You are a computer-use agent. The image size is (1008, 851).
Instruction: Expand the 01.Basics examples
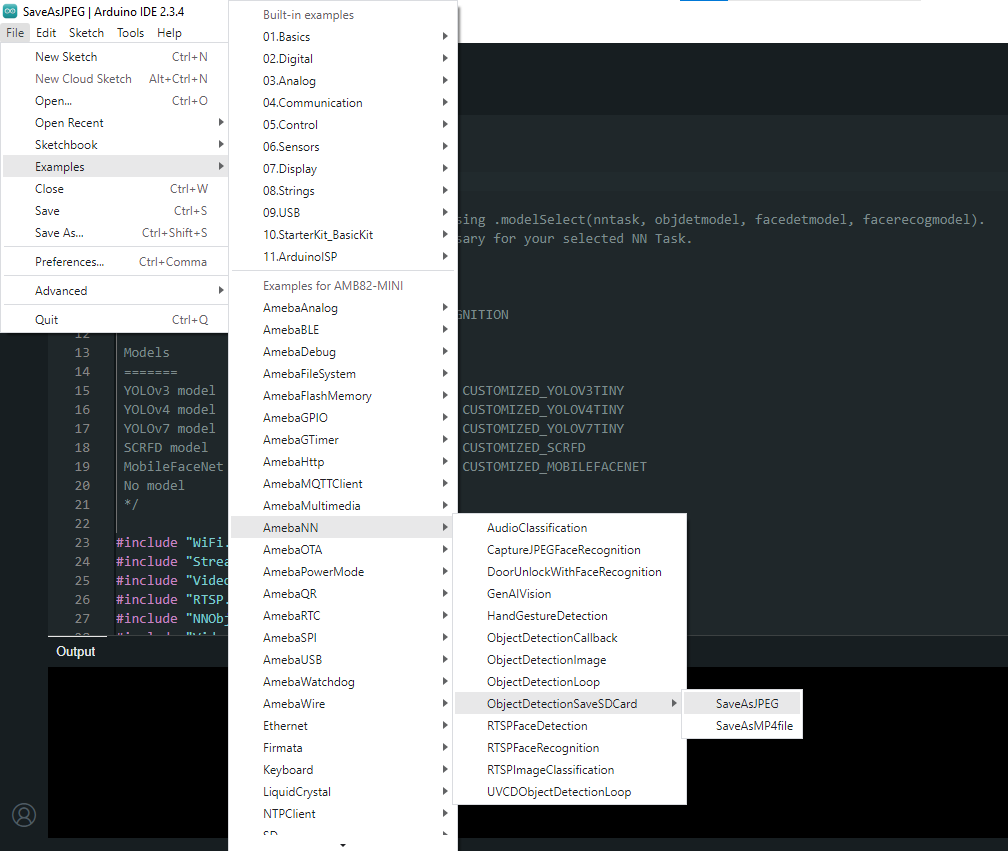click(x=343, y=37)
